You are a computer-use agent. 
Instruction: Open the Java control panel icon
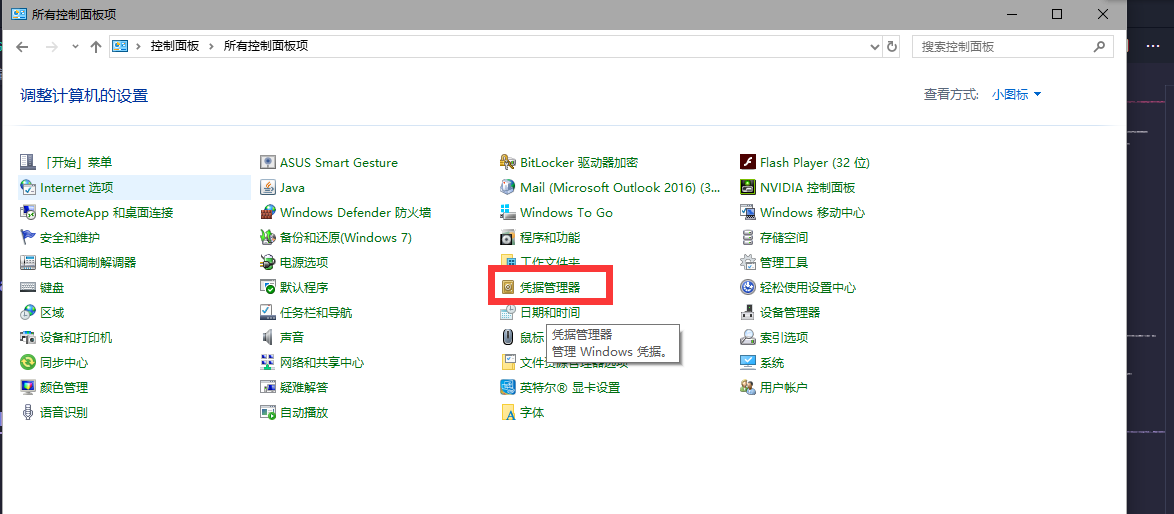[x=268, y=188]
